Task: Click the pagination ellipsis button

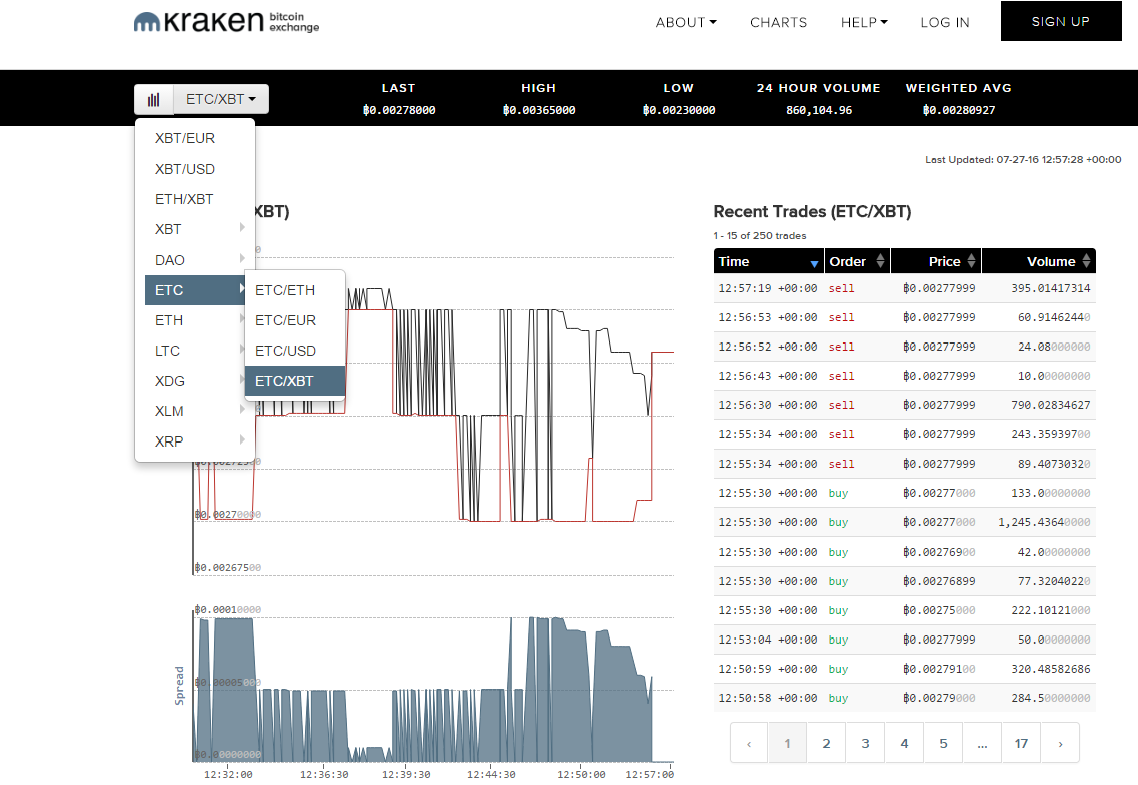Action: point(983,744)
